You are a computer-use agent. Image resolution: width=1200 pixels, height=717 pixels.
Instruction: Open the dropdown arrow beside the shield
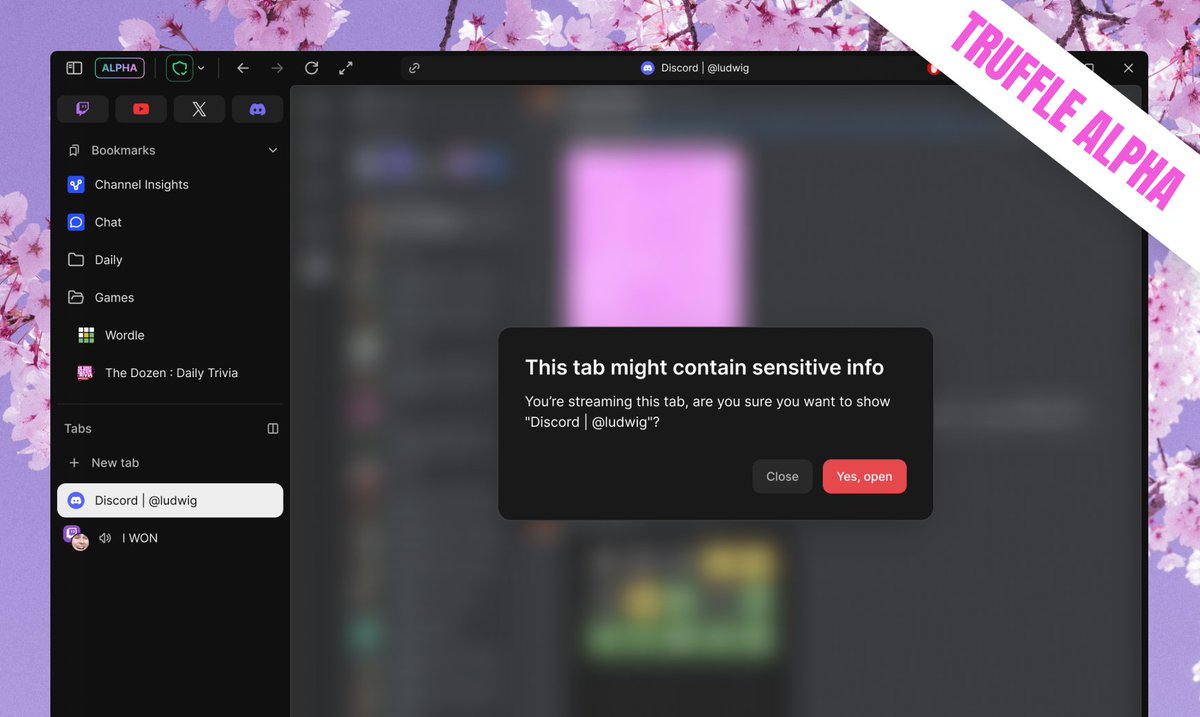point(201,68)
